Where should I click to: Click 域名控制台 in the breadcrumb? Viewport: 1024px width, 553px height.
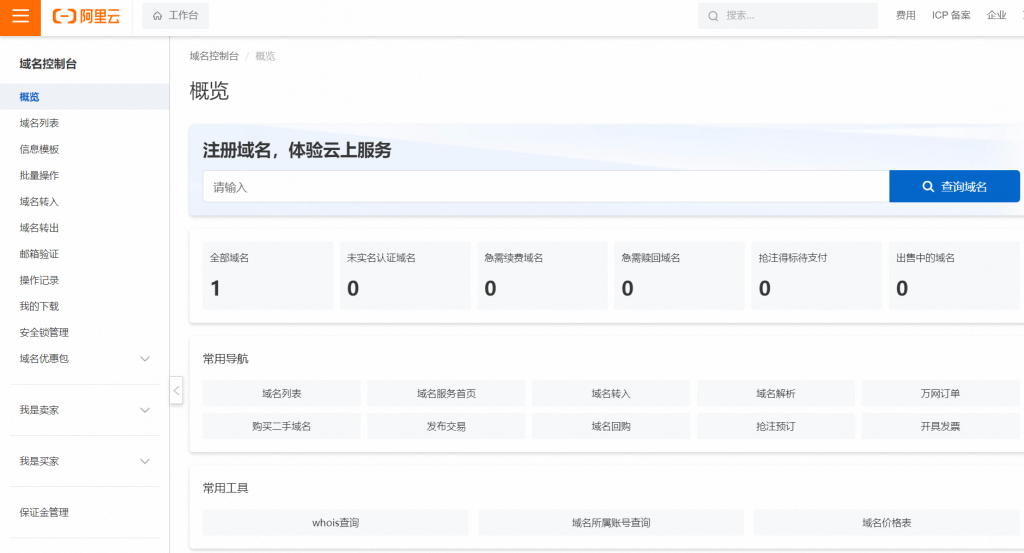click(x=214, y=56)
